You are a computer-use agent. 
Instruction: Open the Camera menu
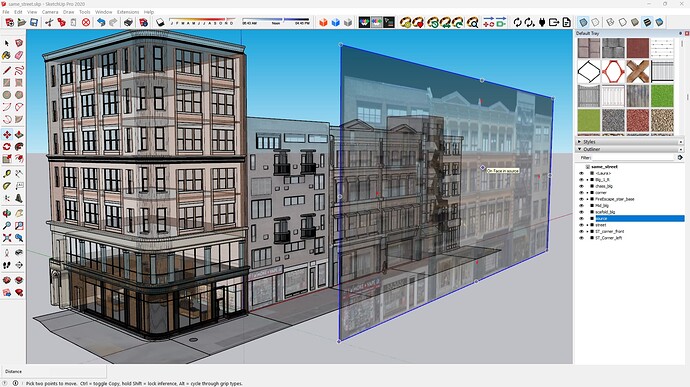(x=50, y=12)
